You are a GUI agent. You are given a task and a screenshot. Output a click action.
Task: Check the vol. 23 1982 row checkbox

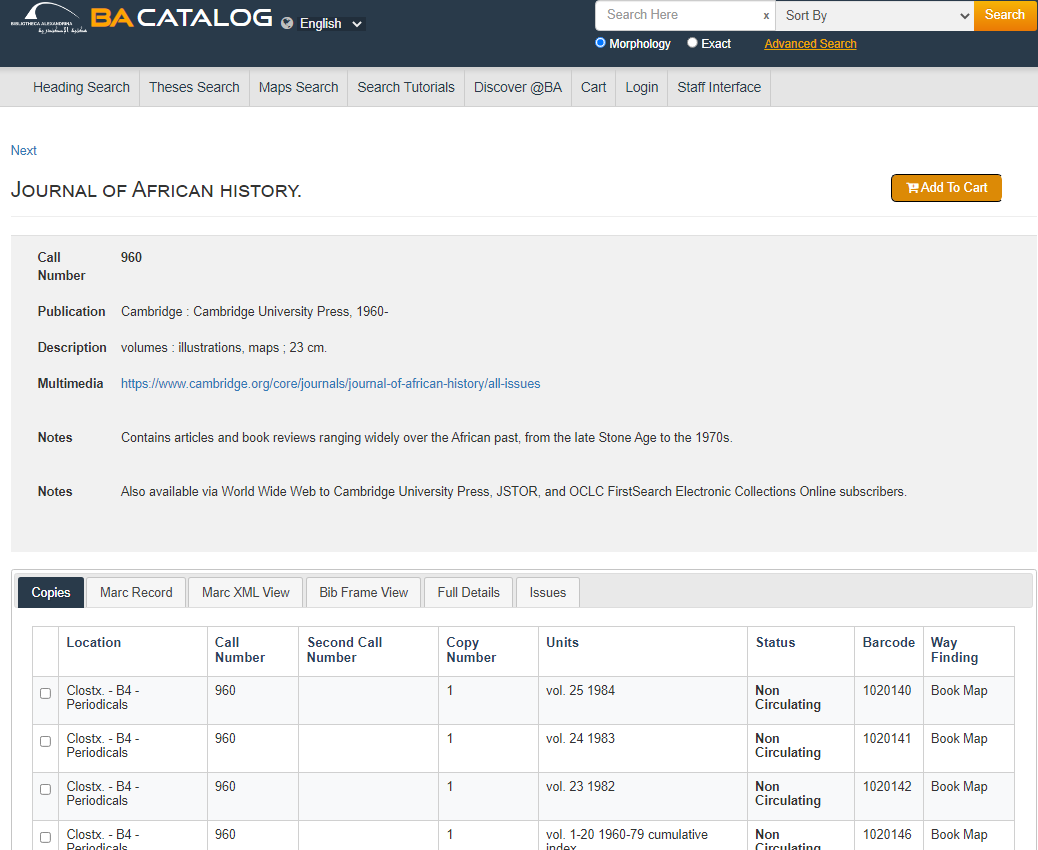[45, 789]
